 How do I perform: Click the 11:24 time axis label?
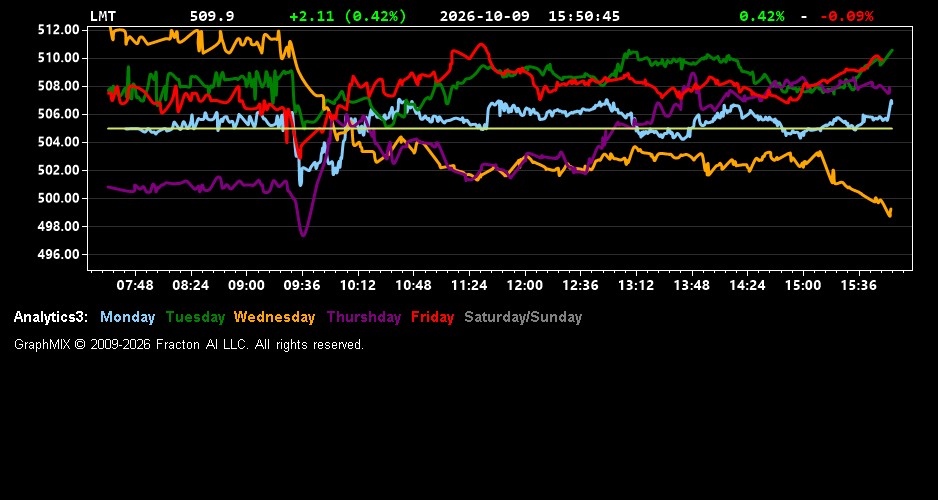(x=469, y=285)
